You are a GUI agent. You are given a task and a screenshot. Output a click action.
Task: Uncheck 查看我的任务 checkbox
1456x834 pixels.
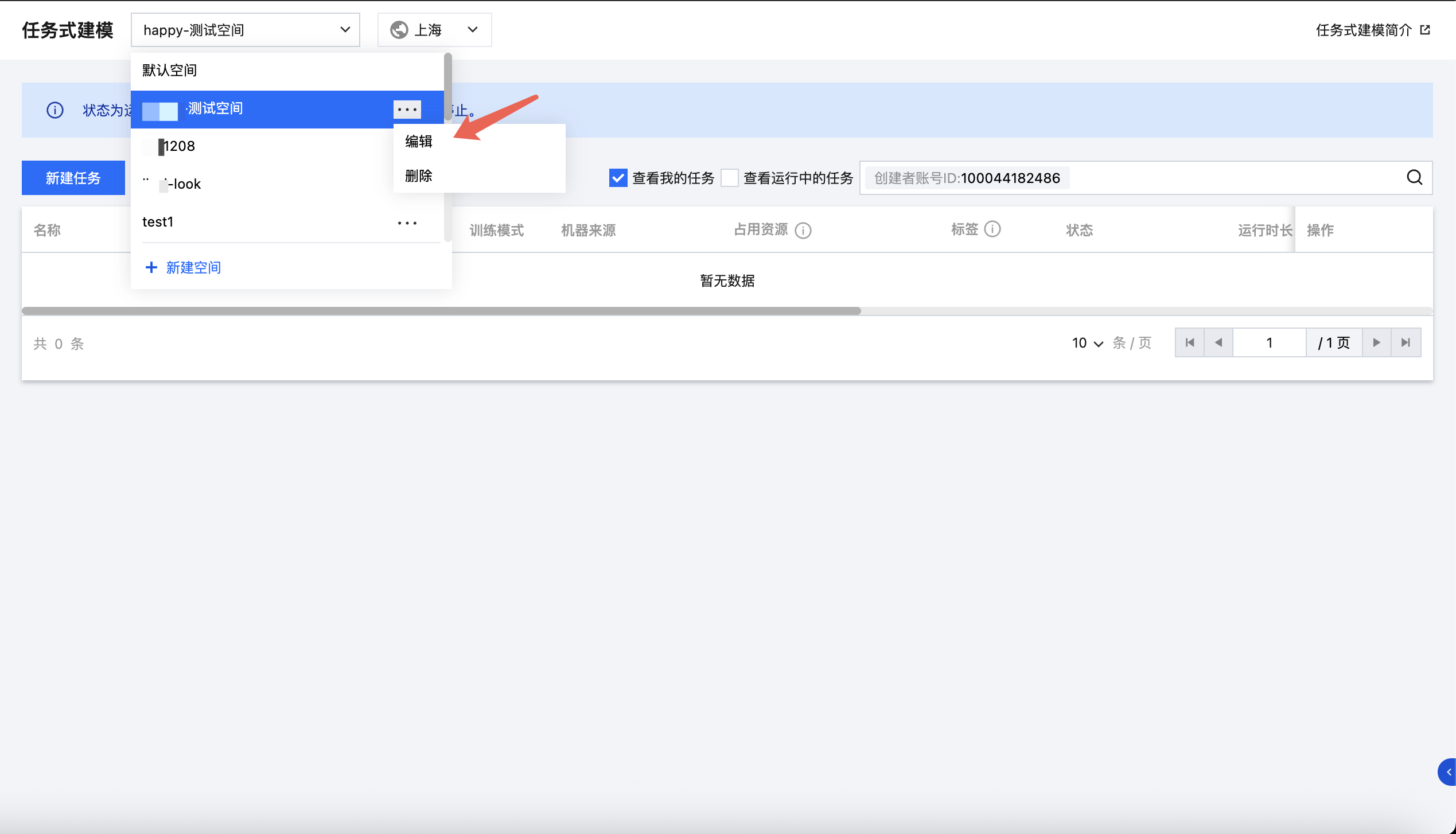point(618,178)
